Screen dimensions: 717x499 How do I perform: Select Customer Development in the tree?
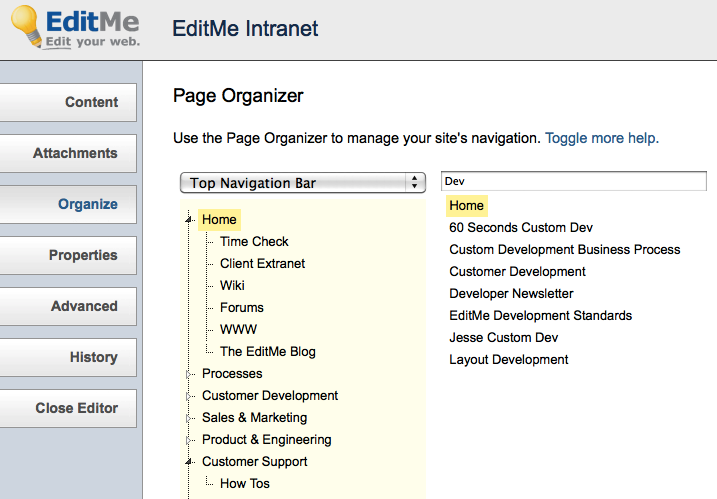(270, 395)
